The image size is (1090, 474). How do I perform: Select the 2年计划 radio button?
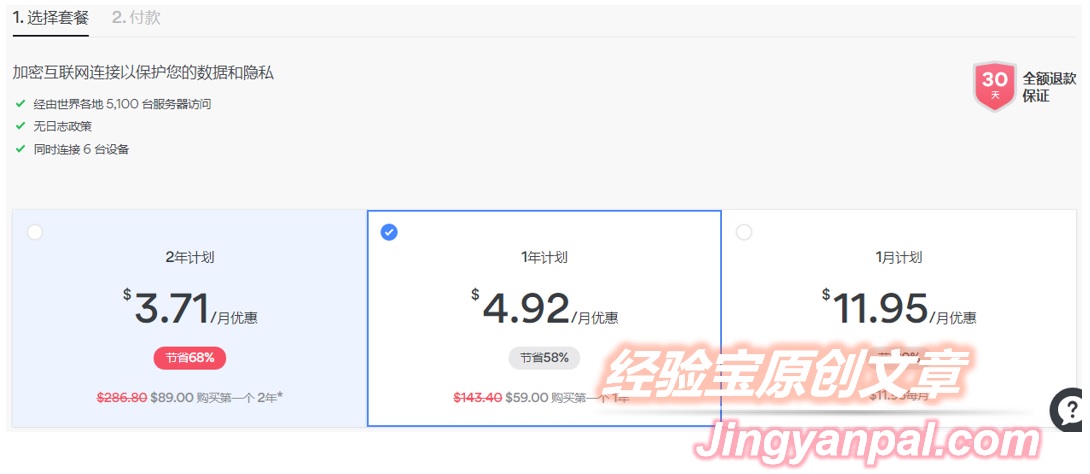pos(35,232)
